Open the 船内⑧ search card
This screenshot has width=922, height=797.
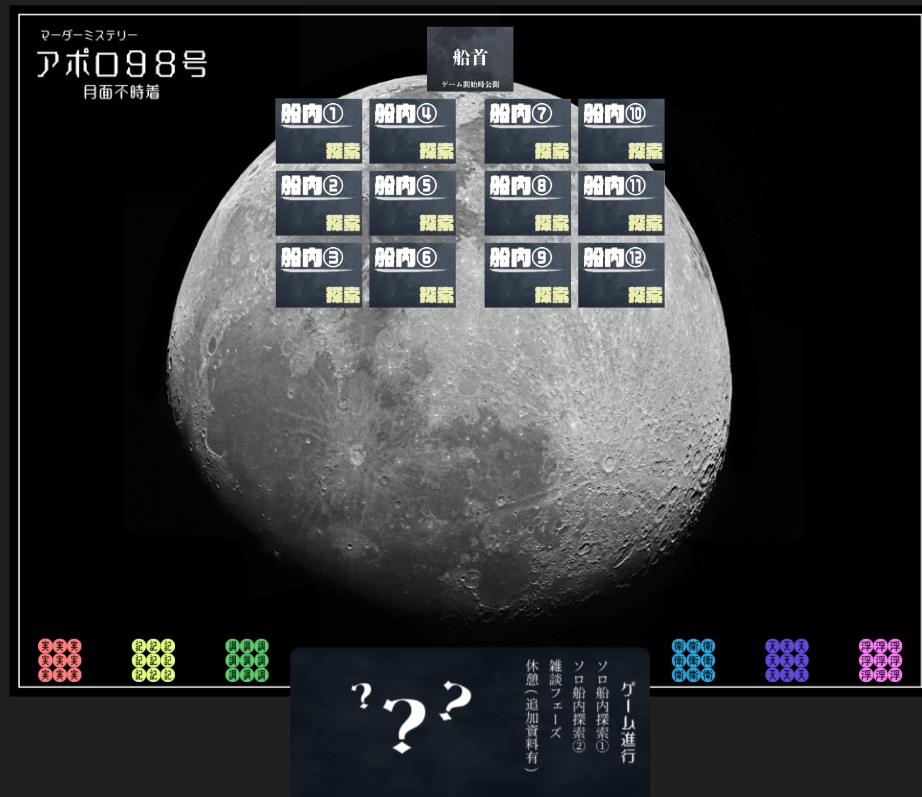[x=527, y=203]
